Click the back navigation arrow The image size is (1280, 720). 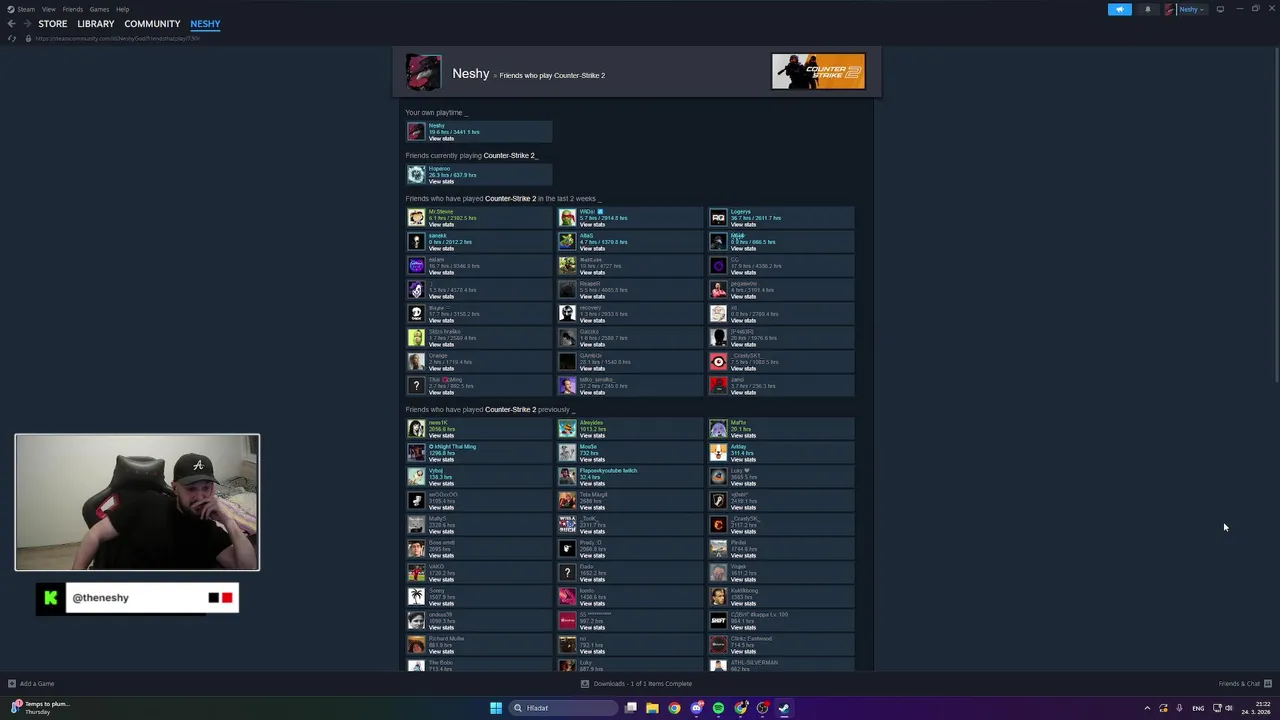tap(11, 24)
